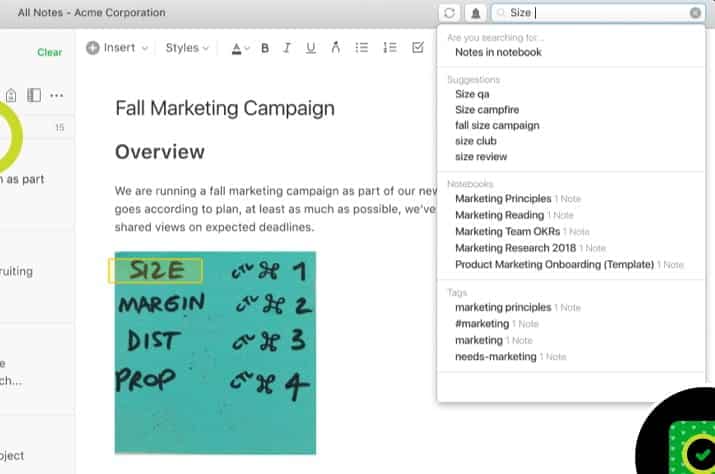Open the Marketing Research 2018 notebook
Screen dimensions: 715x474
[x=530, y=248]
